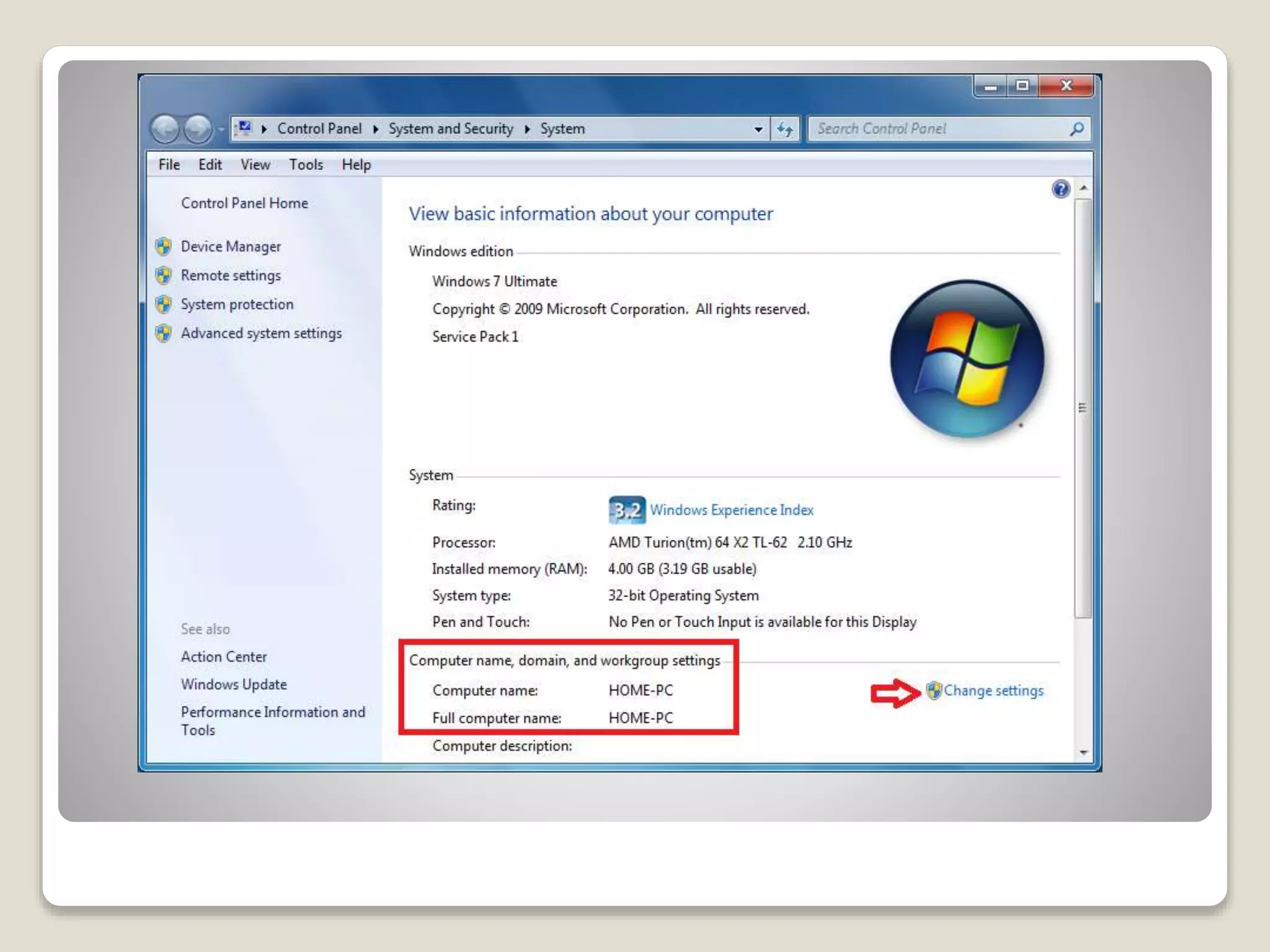Open the File menu
This screenshot has height=952, width=1270.
[169, 165]
